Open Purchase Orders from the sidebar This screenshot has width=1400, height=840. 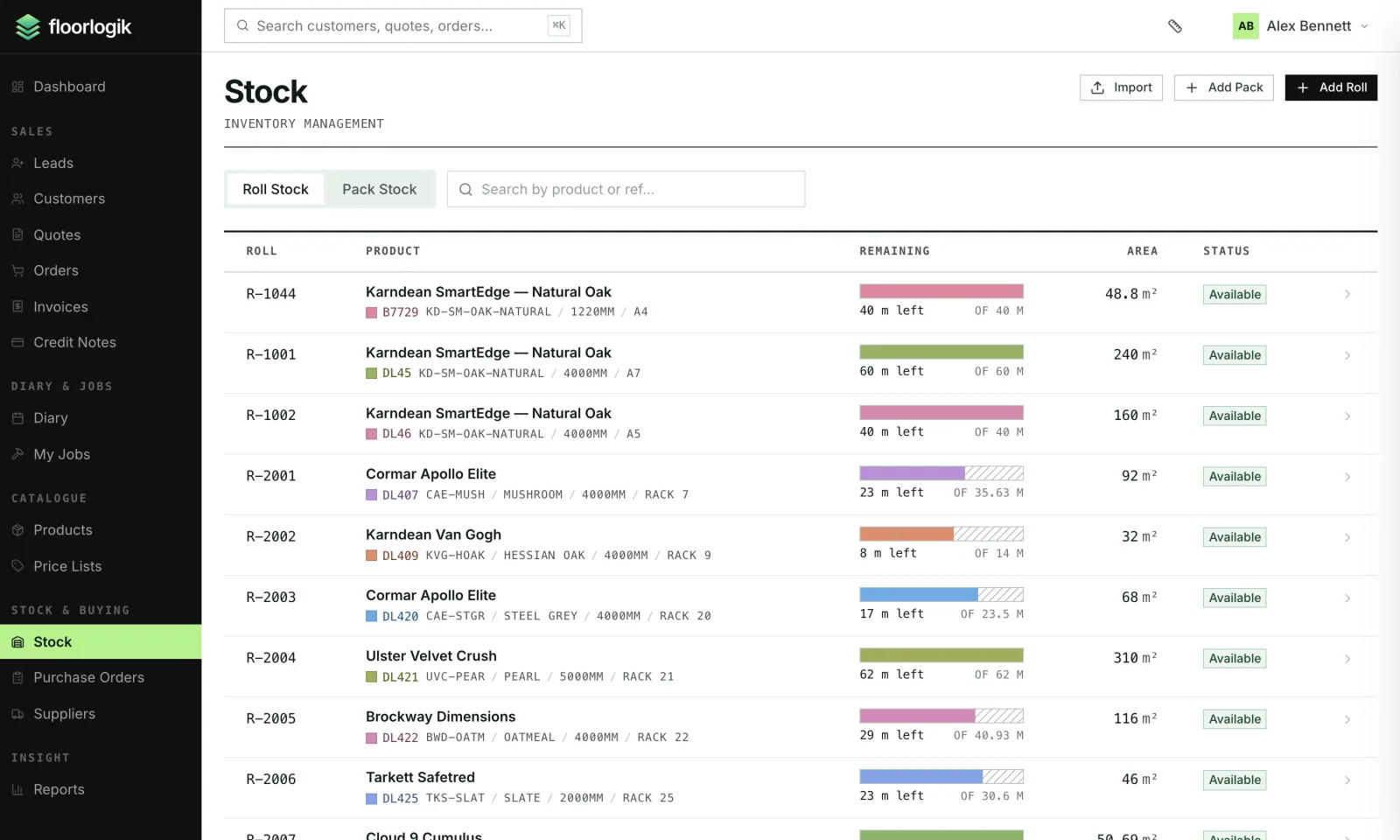[x=101, y=677]
